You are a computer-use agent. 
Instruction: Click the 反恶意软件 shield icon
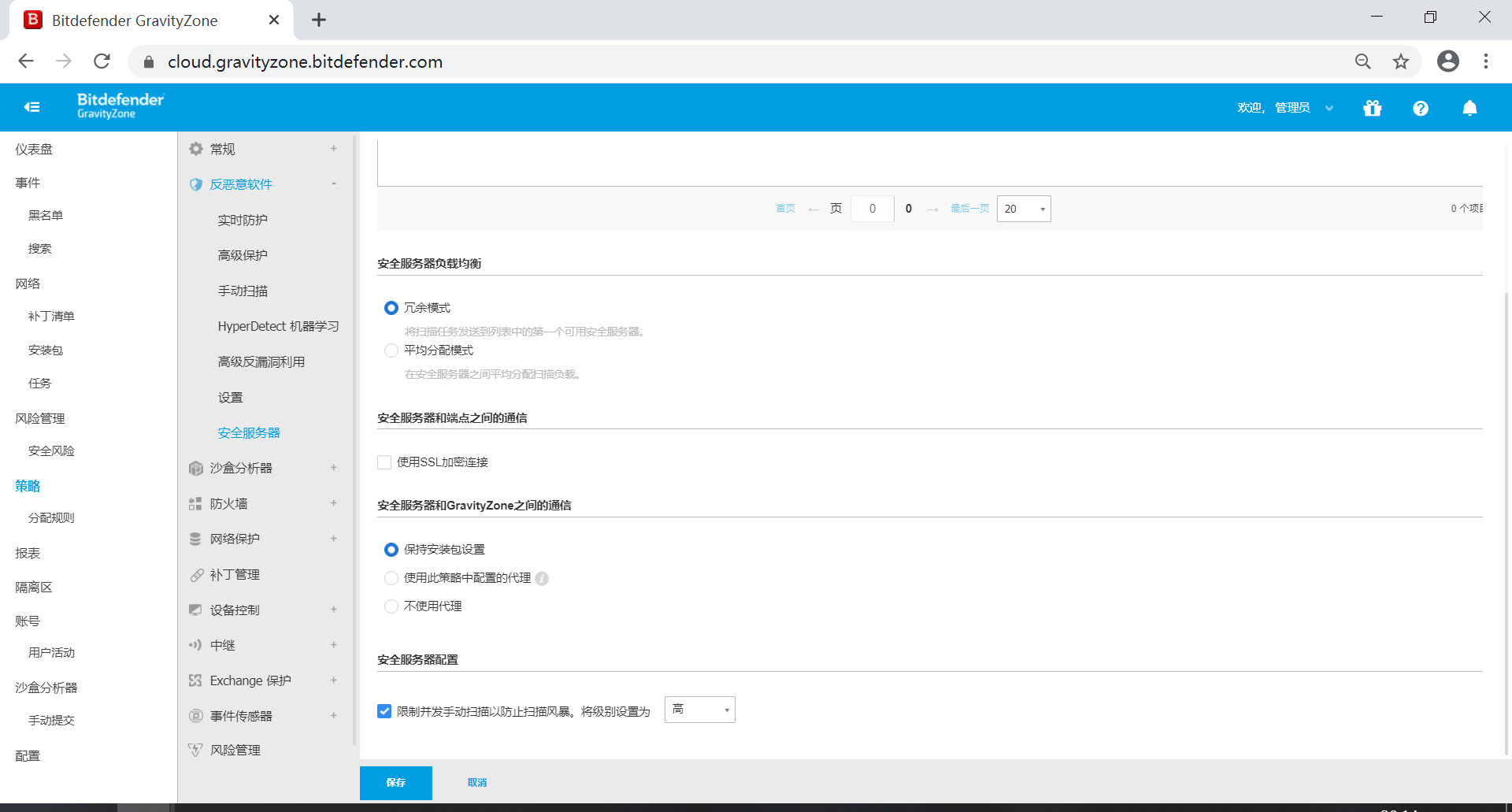point(196,184)
